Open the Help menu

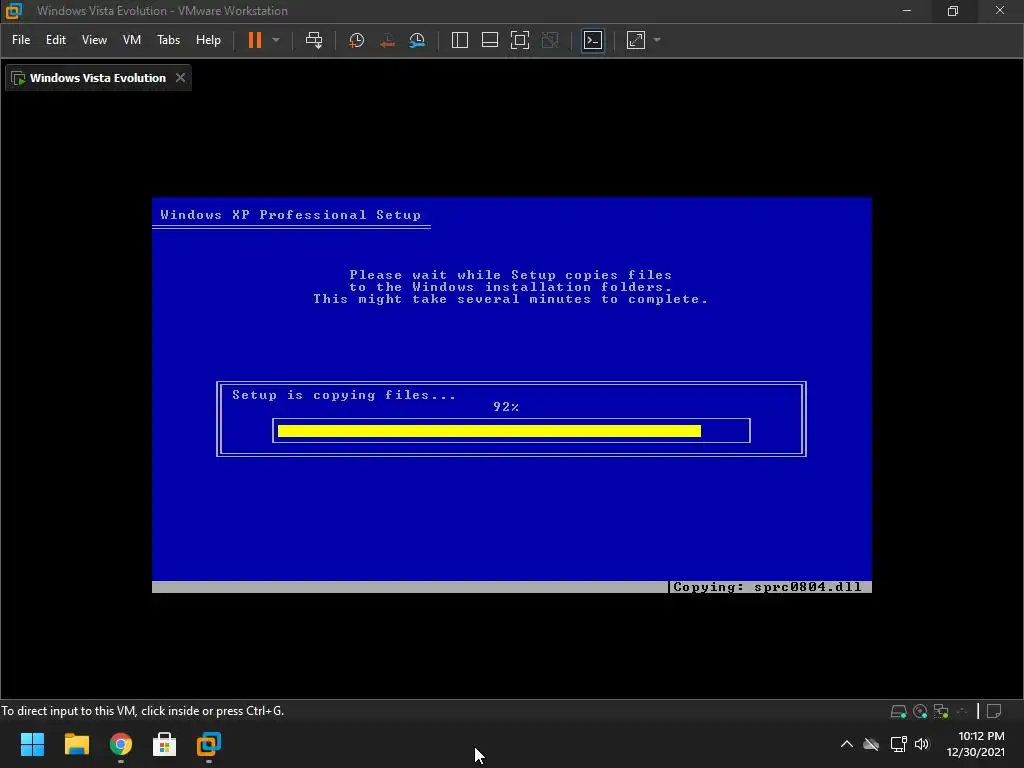[208, 40]
